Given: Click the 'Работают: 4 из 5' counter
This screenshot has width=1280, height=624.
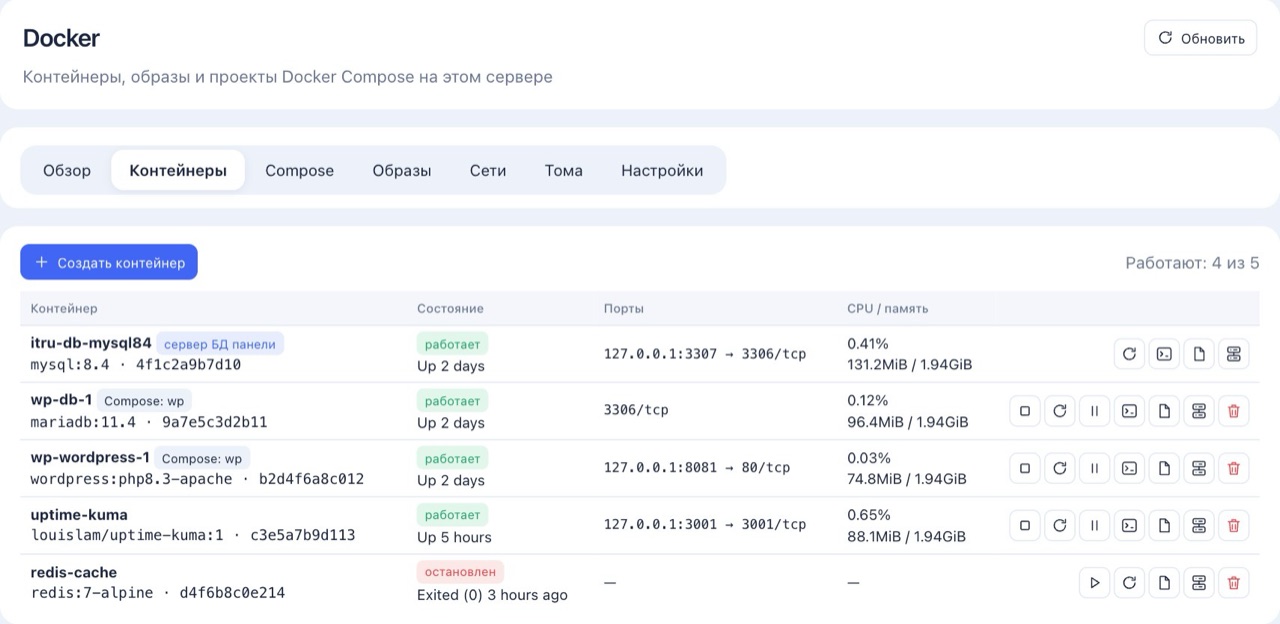Looking at the screenshot, I should pos(1192,263).
